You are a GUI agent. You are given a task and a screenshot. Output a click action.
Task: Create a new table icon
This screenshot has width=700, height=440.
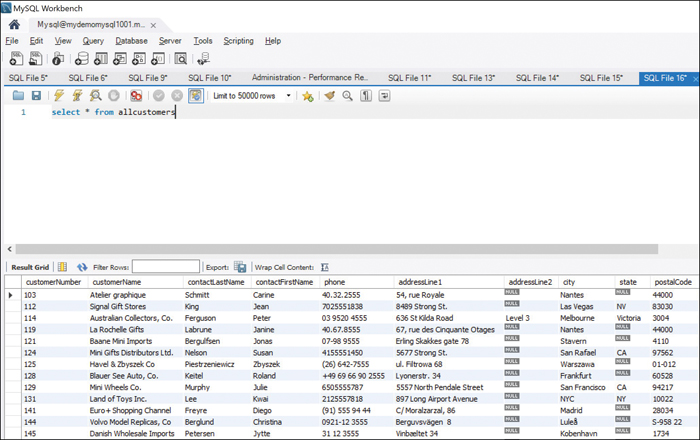pyautogui.click(x=101, y=58)
